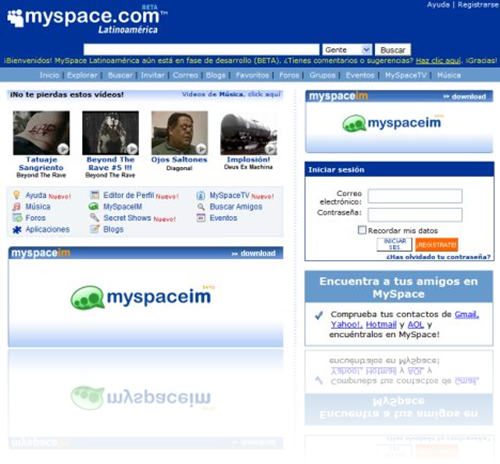Open the Blogs nav item

click(216, 75)
